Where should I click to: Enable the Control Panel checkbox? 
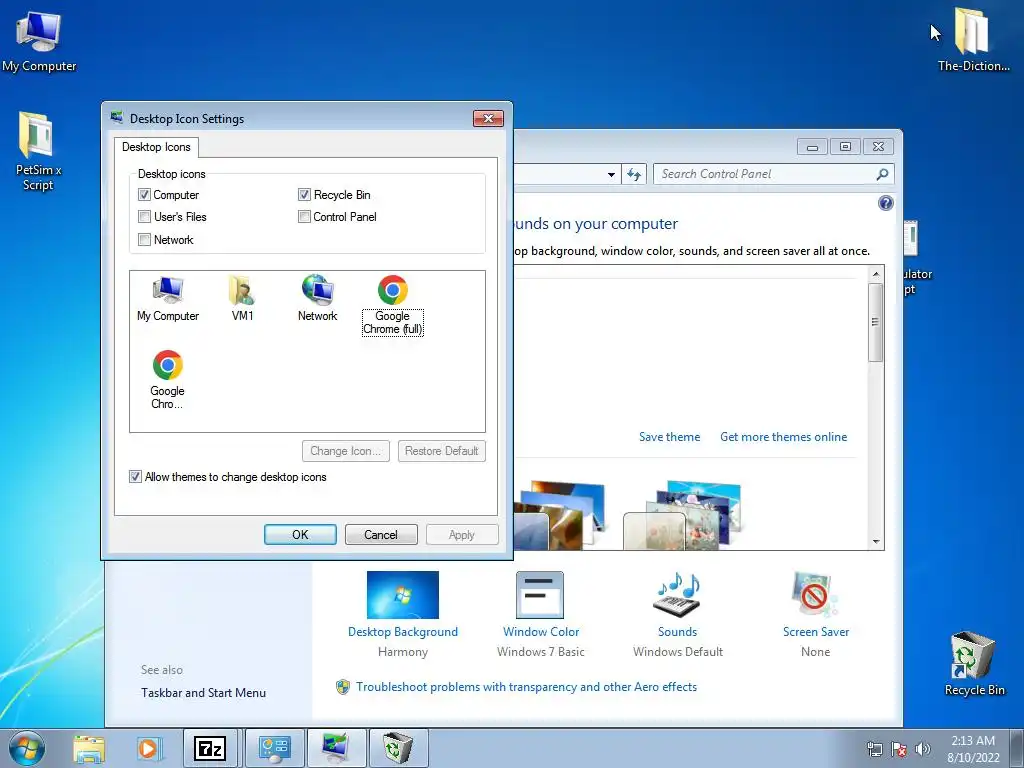(304, 217)
